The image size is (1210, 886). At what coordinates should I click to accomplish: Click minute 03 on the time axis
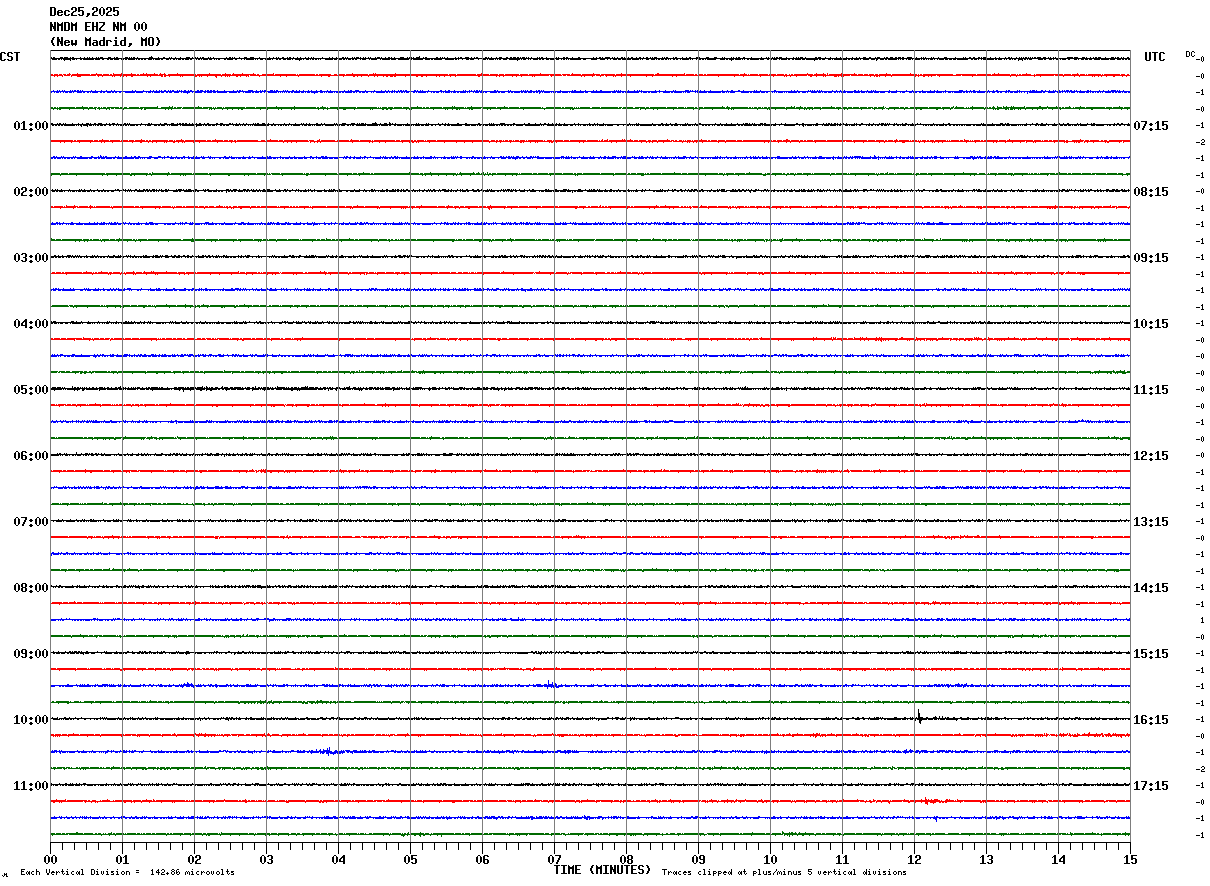click(x=266, y=859)
